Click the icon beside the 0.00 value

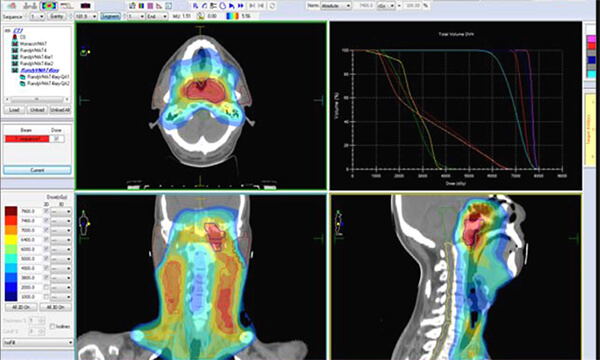pyautogui.click(x=201, y=16)
